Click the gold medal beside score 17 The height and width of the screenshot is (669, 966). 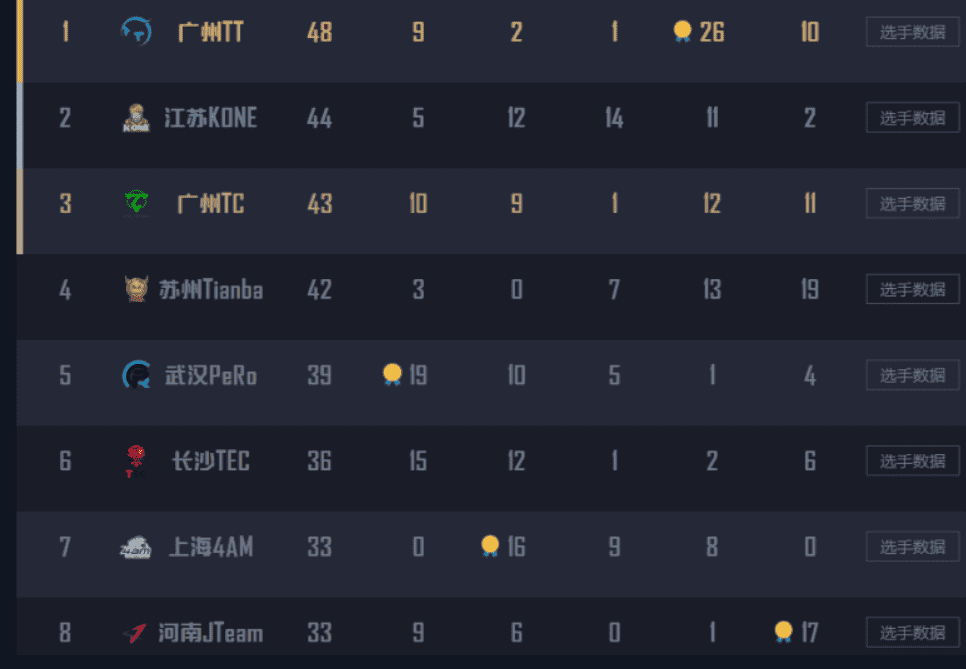[783, 631]
